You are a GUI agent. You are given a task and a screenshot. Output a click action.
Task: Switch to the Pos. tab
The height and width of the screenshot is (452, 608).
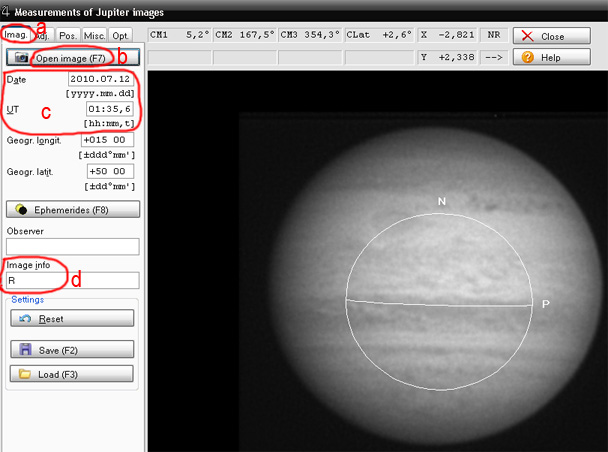[68, 35]
